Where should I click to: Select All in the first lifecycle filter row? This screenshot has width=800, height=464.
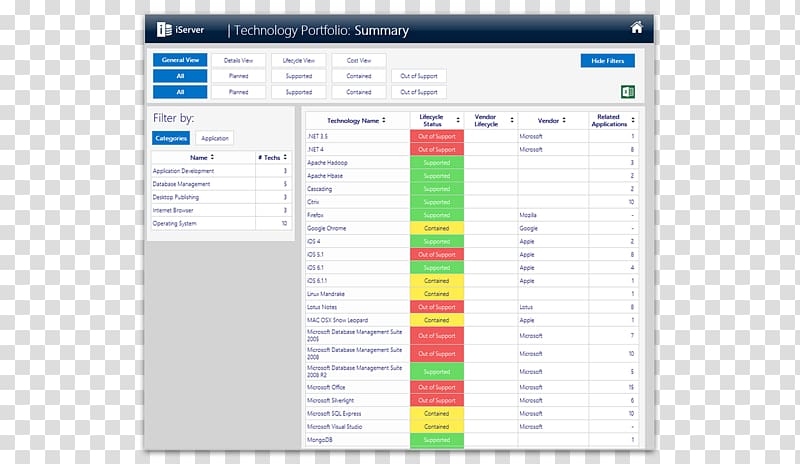coord(180,76)
